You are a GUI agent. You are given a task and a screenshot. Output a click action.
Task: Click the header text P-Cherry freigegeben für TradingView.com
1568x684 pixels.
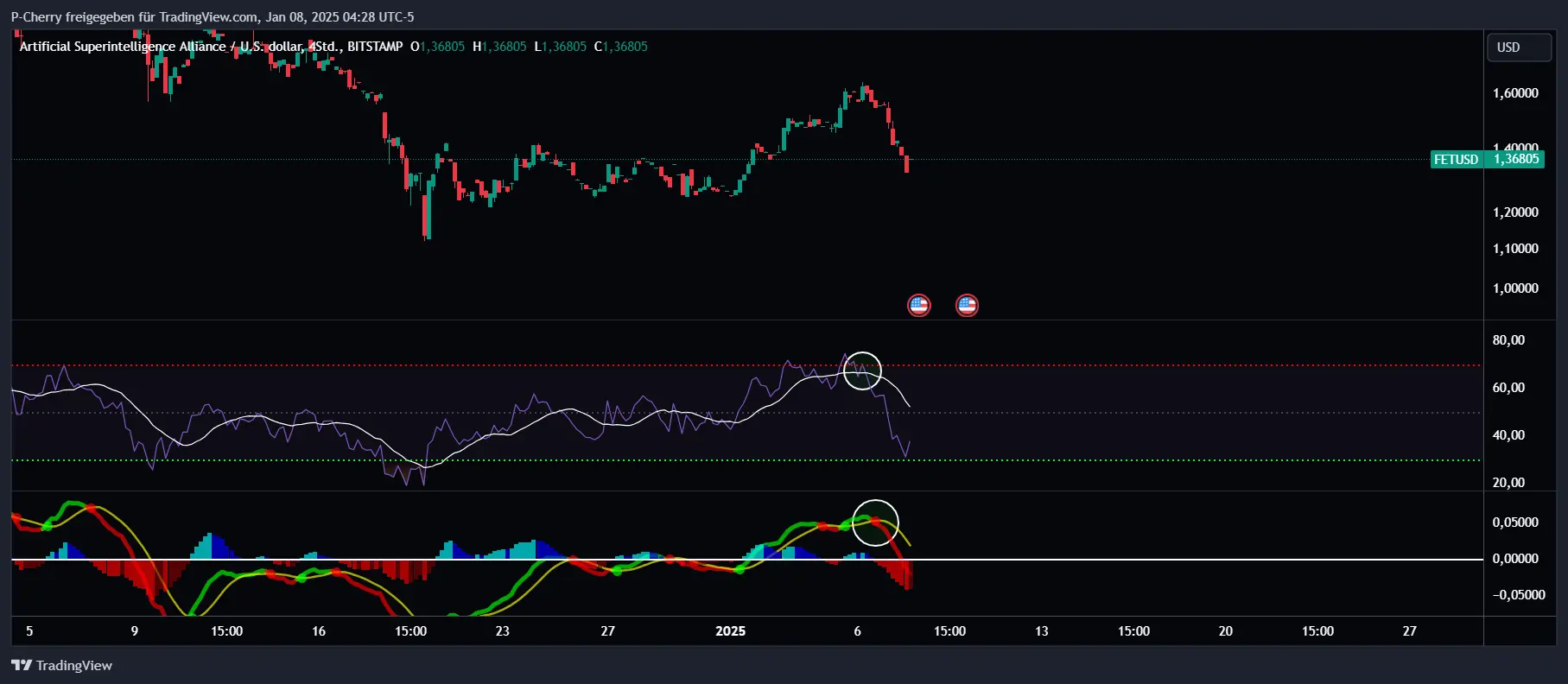(135, 17)
